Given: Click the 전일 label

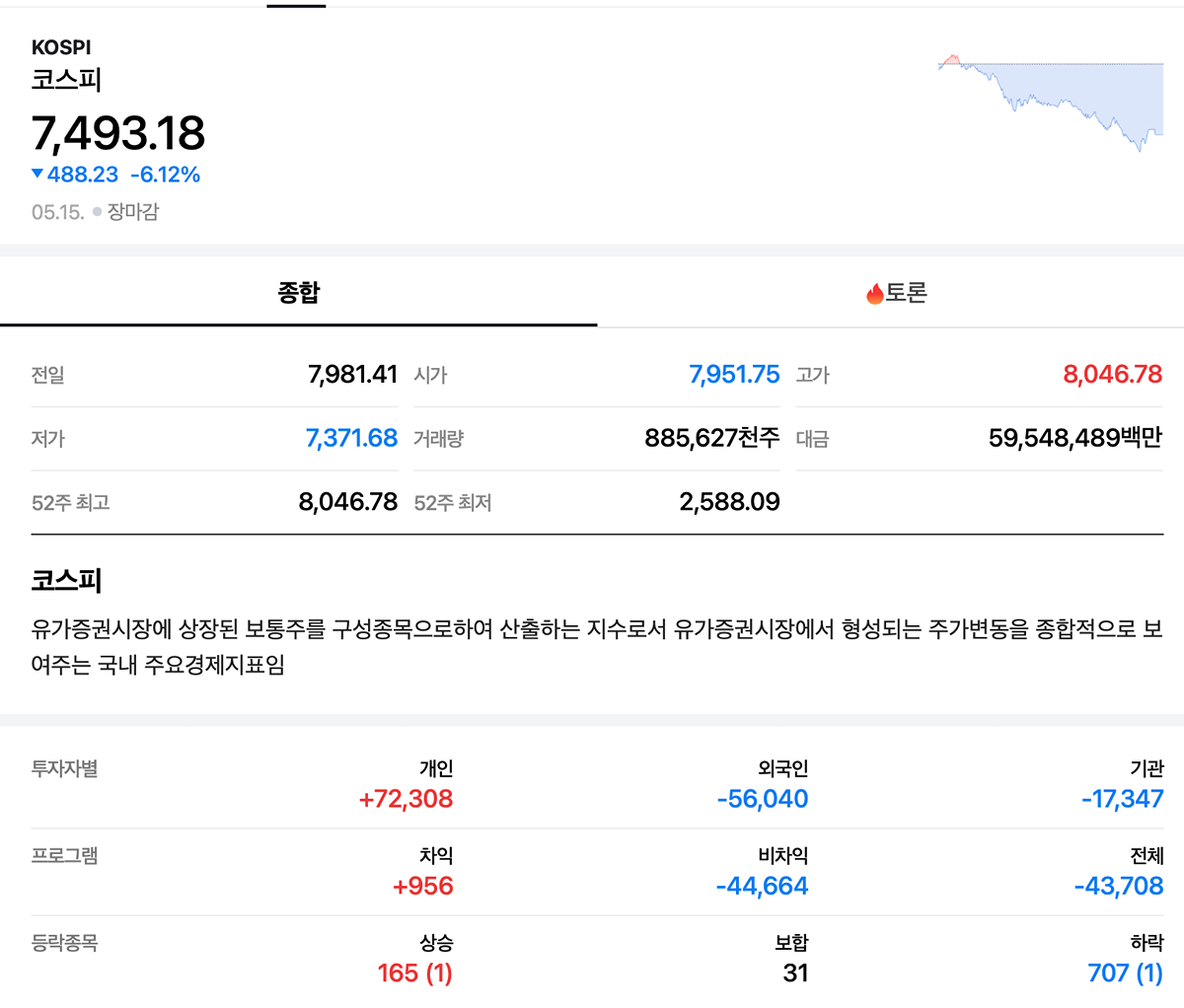Looking at the screenshot, I should tap(47, 376).
